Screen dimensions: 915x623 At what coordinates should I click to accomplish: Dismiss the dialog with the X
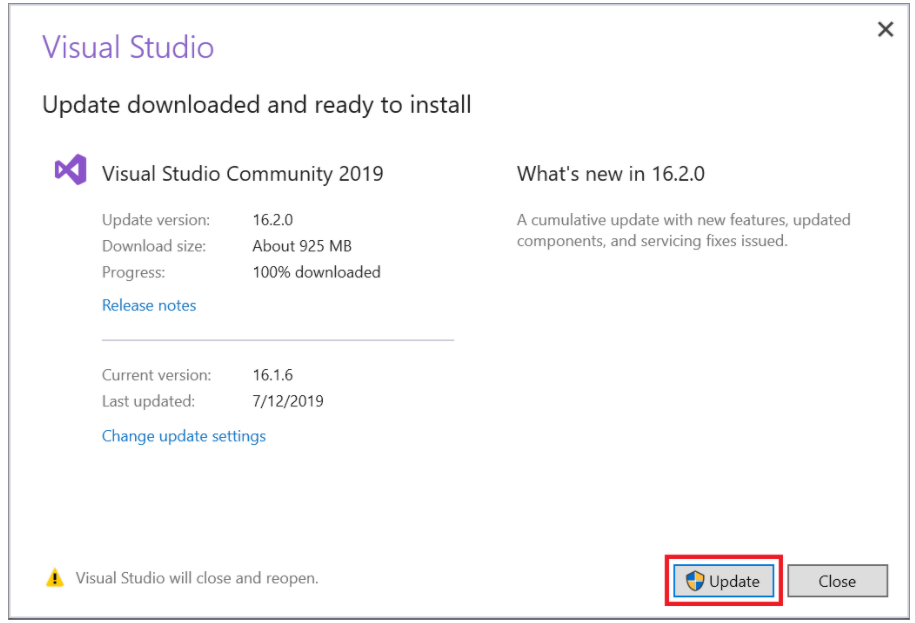[x=885, y=29]
